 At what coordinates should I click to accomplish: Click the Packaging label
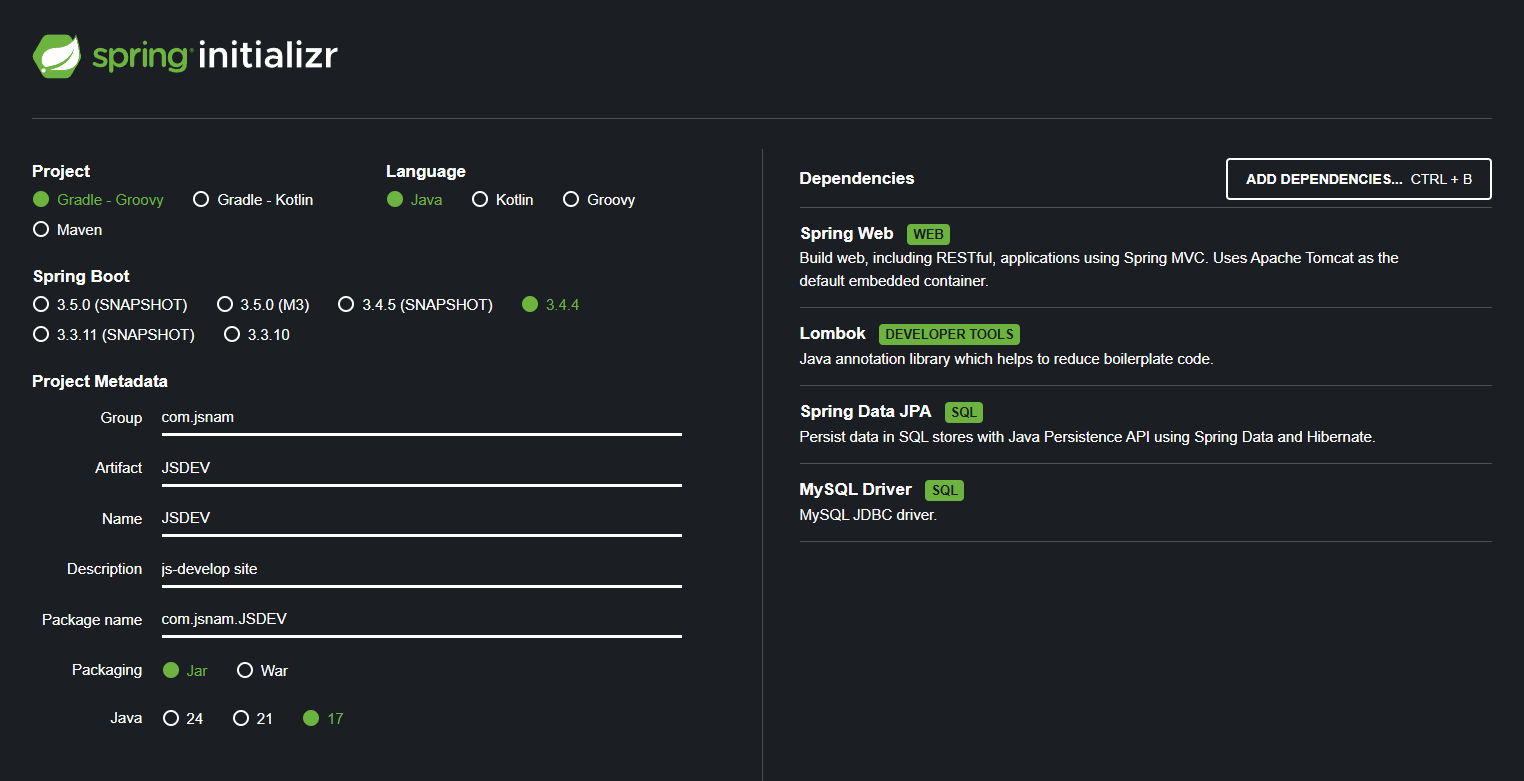pos(107,670)
